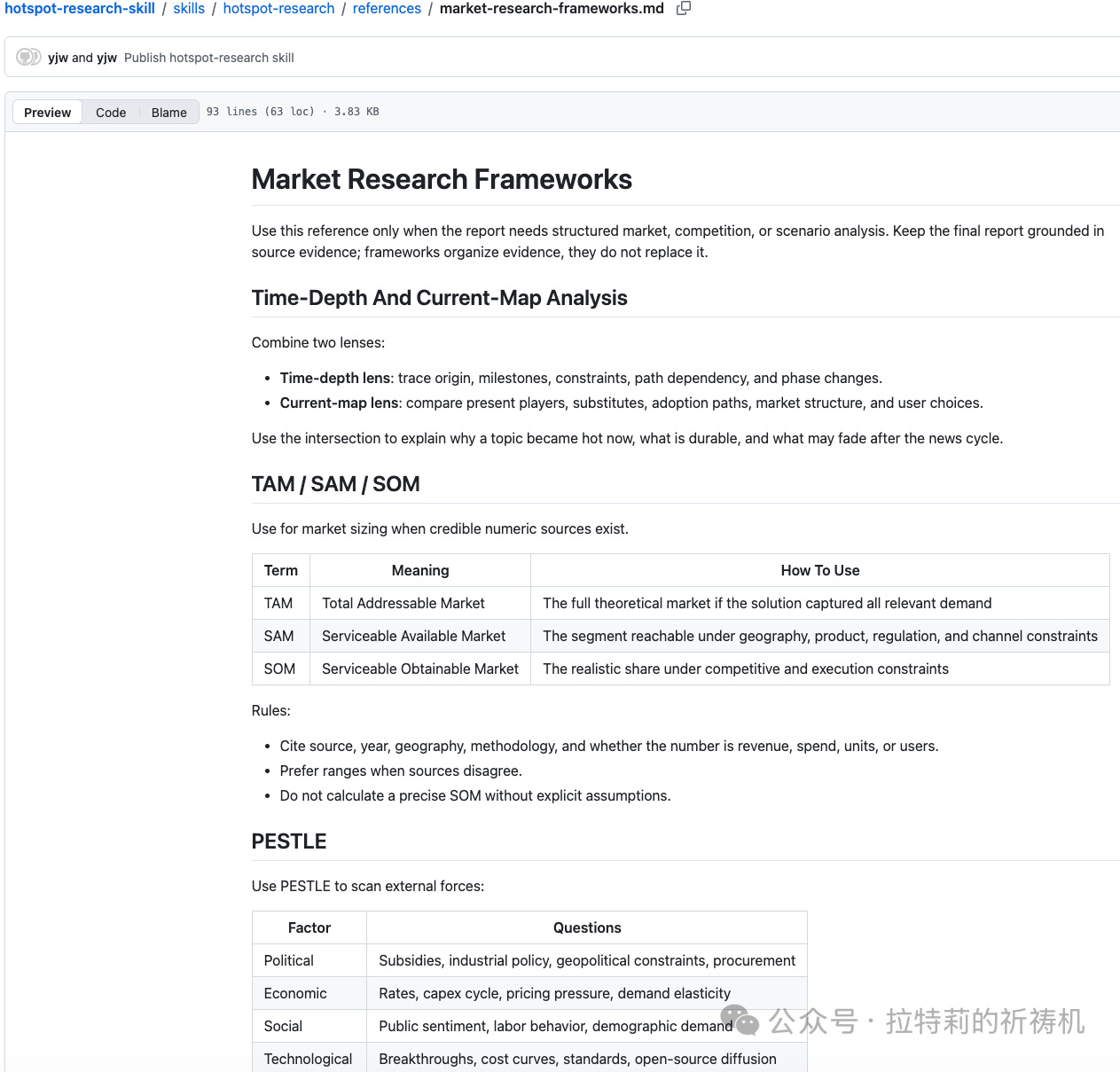Screen dimensions: 1120x1072
Task: Switch to Preview tab
Action: pyautogui.click(x=48, y=112)
